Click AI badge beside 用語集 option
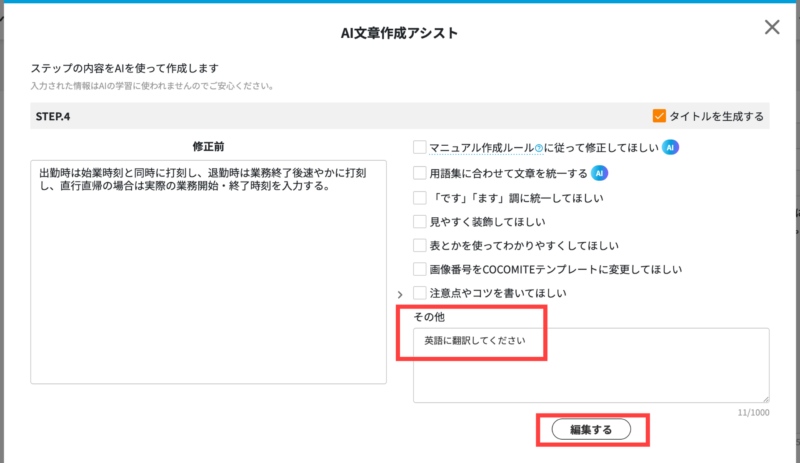Screen dimensions: 800x463 (599, 173)
